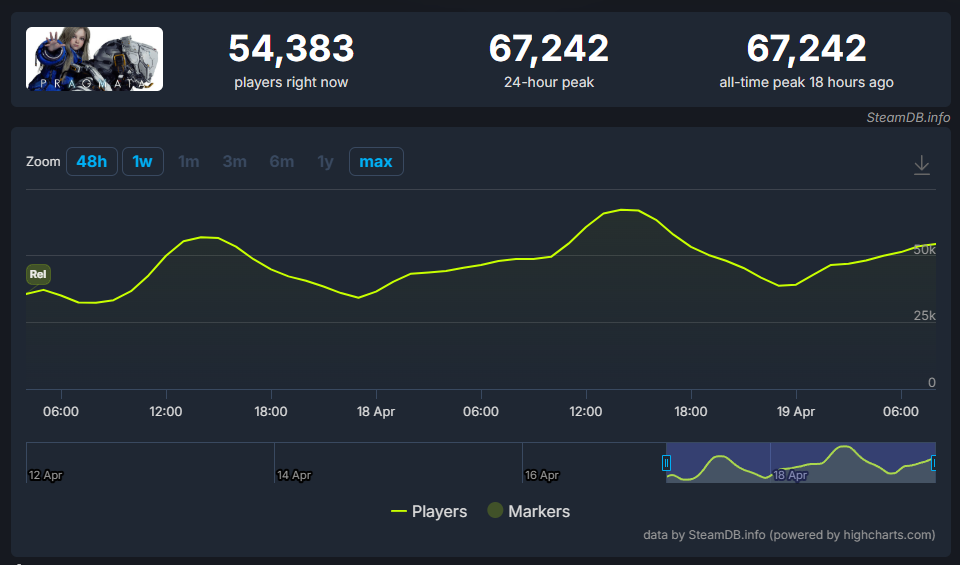Click the right navigator range handle

click(x=934, y=462)
